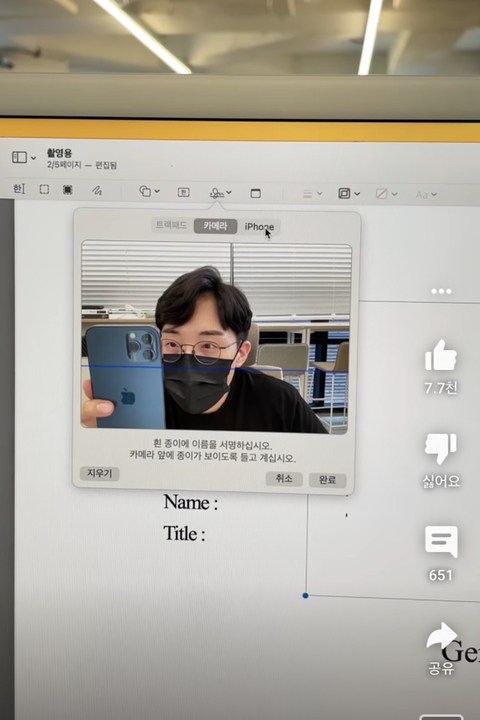Click the camera preview image
Image resolution: width=480 pixels, height=720 pixels.
(x=215, y=338)
